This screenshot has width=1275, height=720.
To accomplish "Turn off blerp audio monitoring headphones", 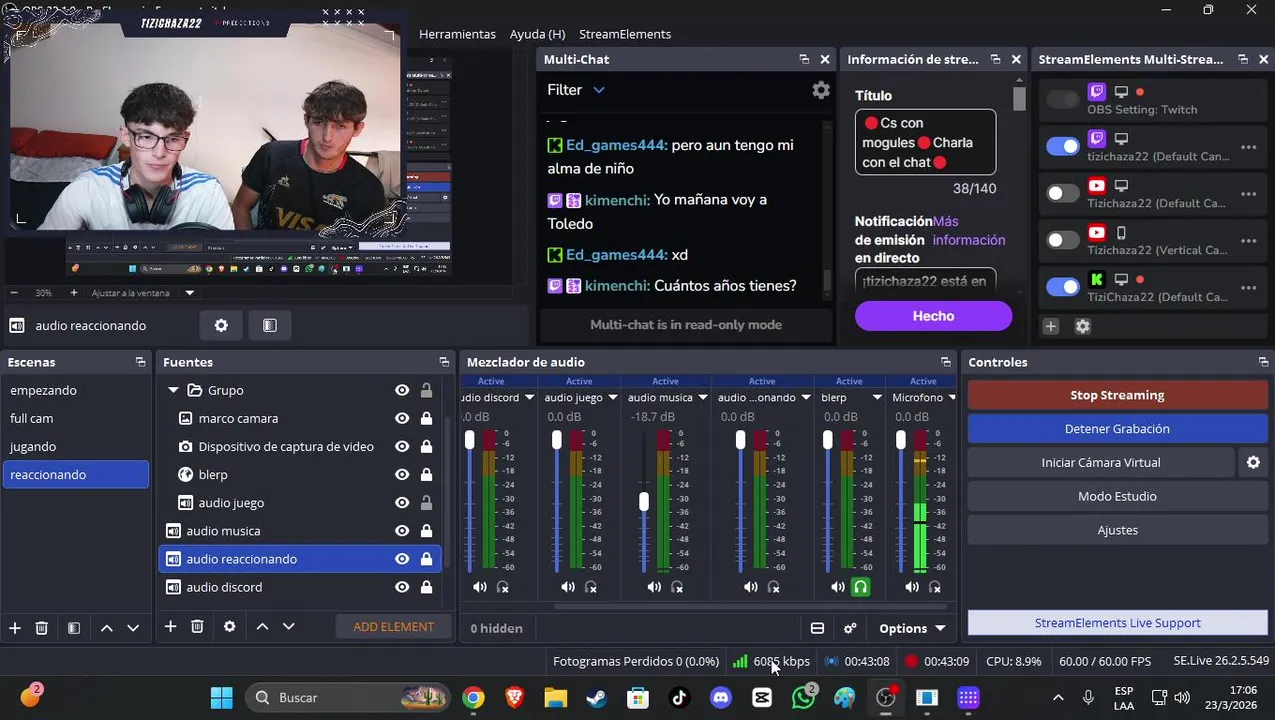I will click(860, 587).
